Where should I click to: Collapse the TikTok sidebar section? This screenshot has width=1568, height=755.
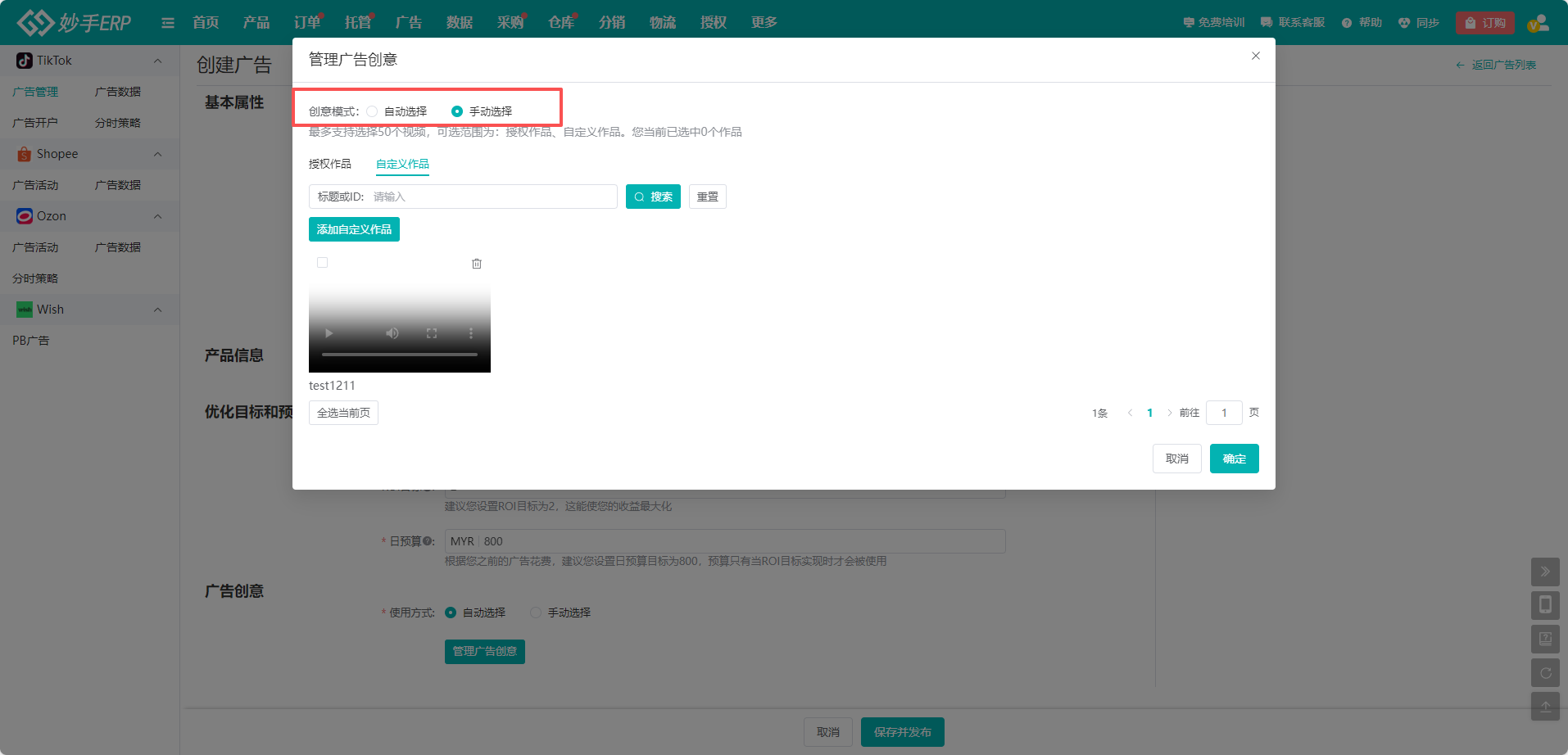[158, 61]
